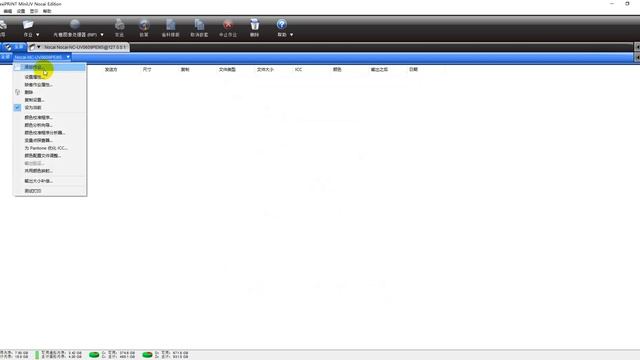Image resolution: width=640 pixels, height=360 pixels.
Task: Click the green C: drive disk icon
Action: [94, 355]
